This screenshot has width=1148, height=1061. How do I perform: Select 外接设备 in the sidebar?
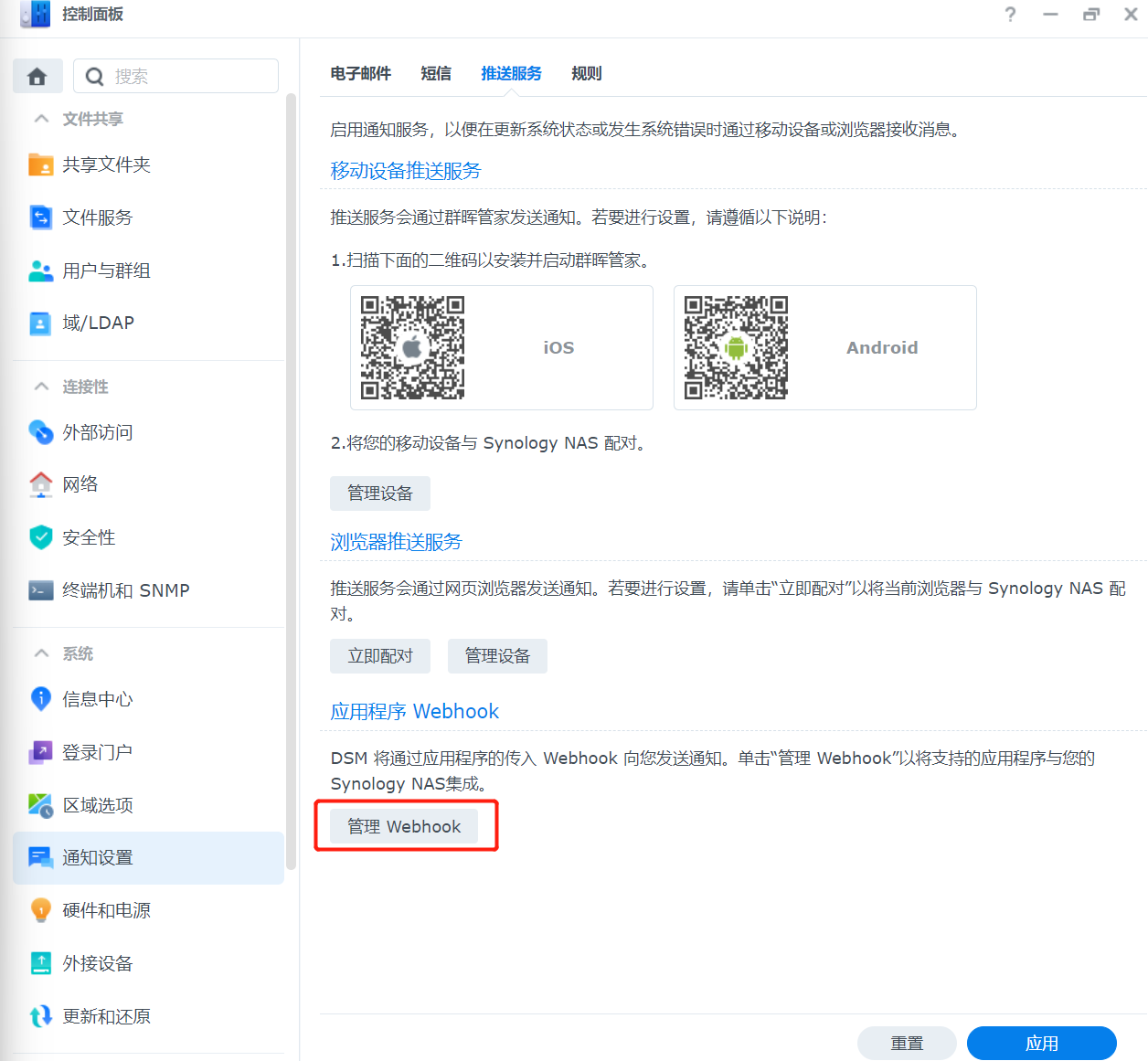pos(148,963)
